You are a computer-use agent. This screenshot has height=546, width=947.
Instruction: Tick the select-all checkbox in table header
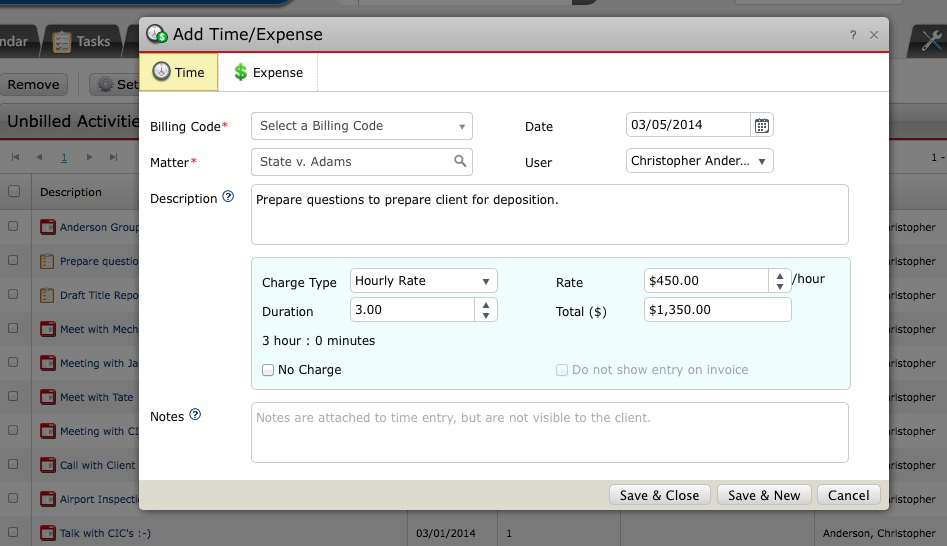tap(14, 191)
